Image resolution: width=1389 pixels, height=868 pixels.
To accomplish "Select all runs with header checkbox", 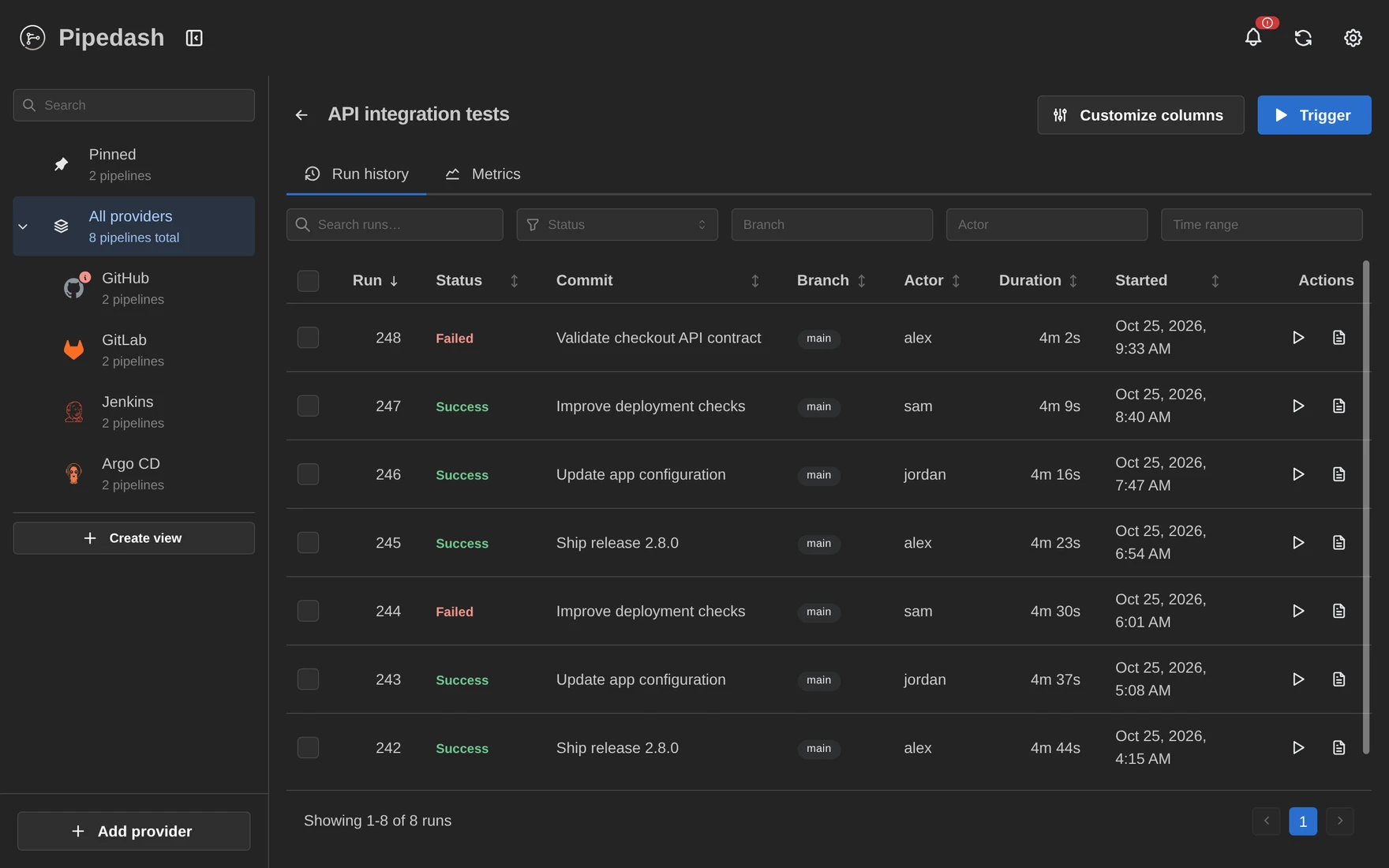I will tap(308, 281).
